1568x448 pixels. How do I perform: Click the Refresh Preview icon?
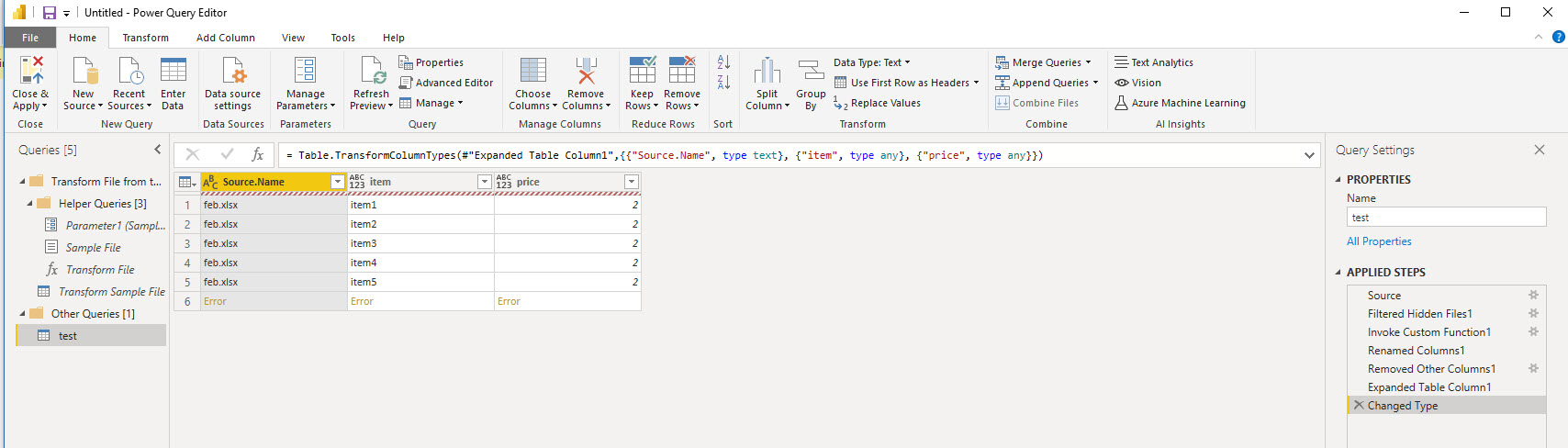(373, 71)
